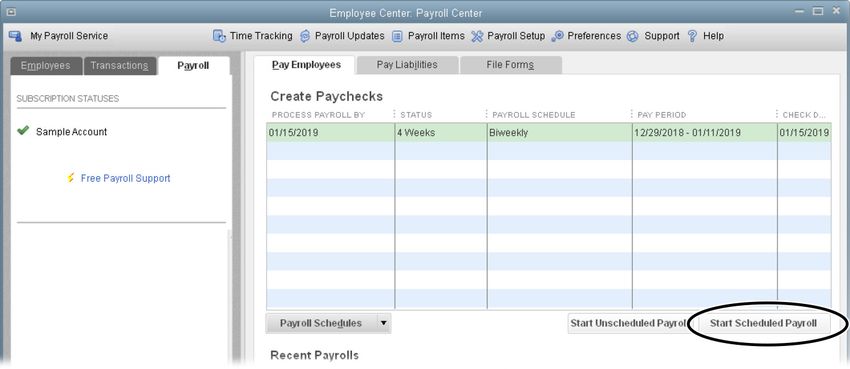Click the Status column header
Viewport: 850px width, 369px height.
[416, 115]
